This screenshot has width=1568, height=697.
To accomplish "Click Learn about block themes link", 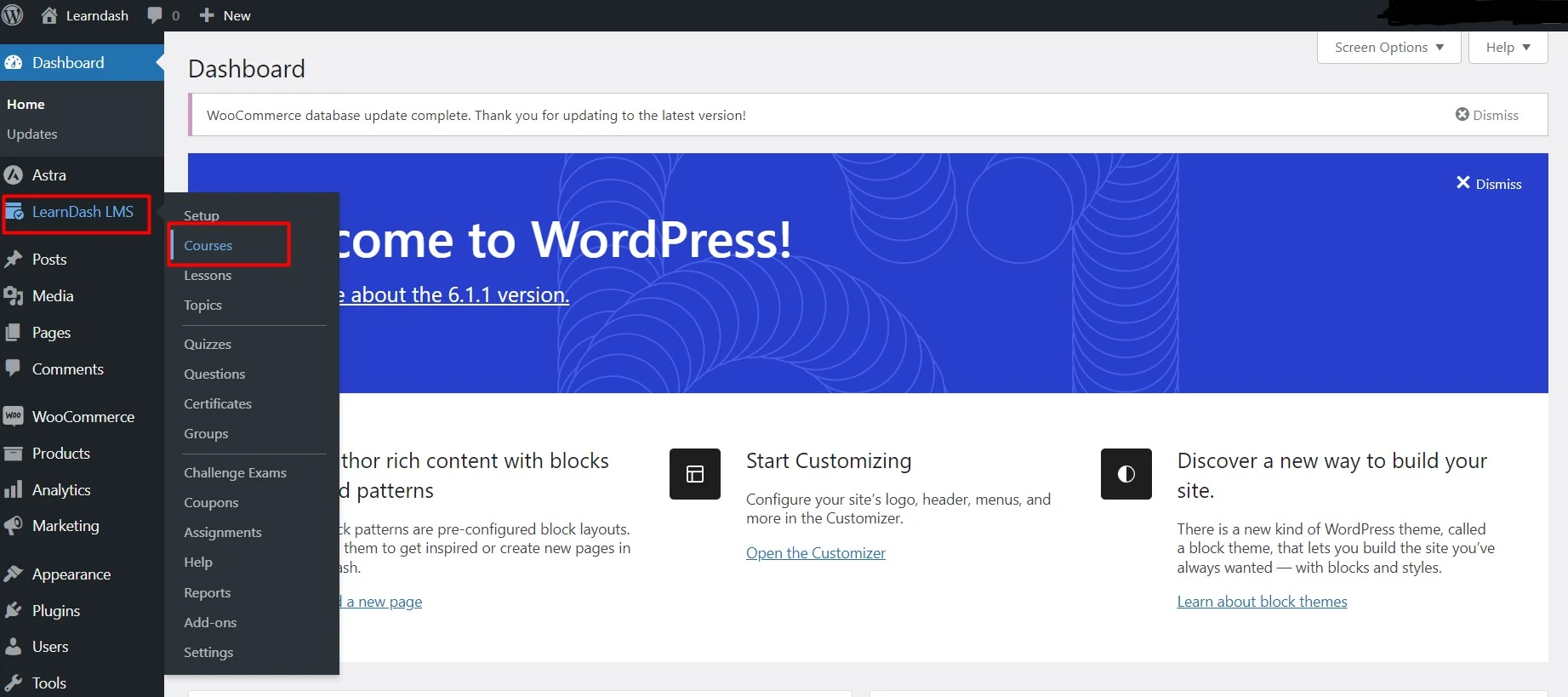I will tap(1263, 602).
